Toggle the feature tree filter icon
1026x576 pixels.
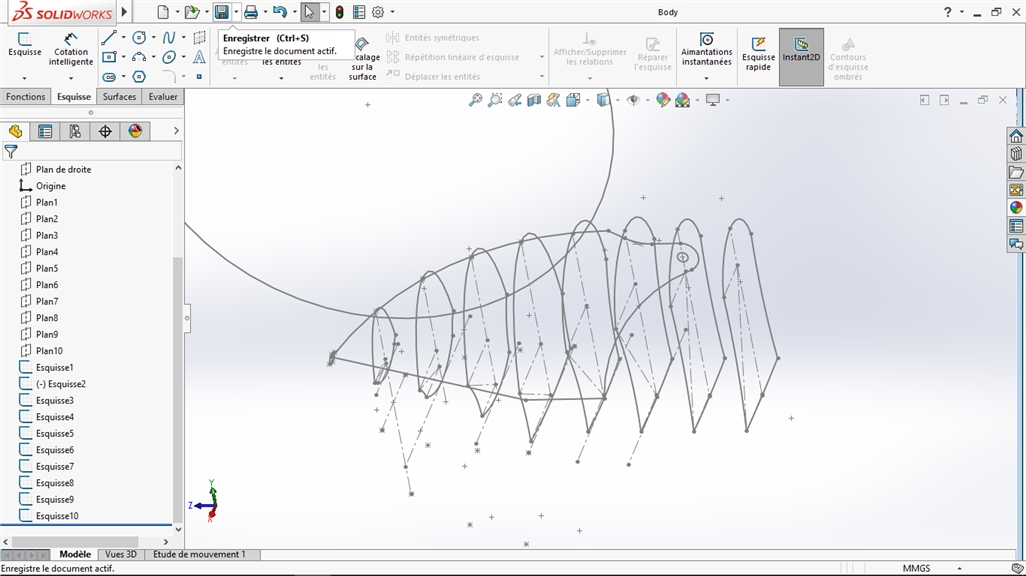[x=11, y=152]
